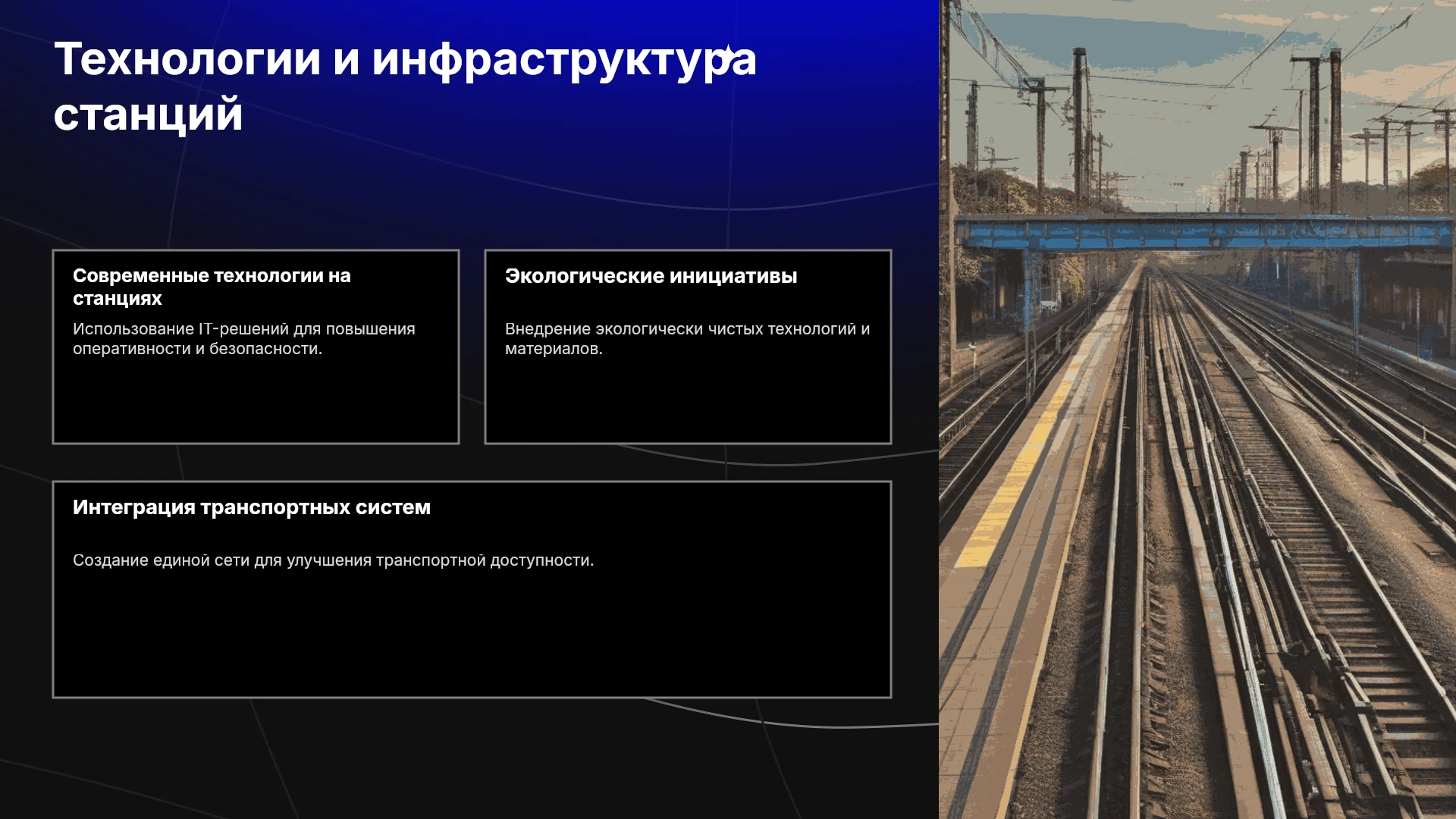
Task: Click empty space inside the "Современные технологии" card
Action: (256, 402)
